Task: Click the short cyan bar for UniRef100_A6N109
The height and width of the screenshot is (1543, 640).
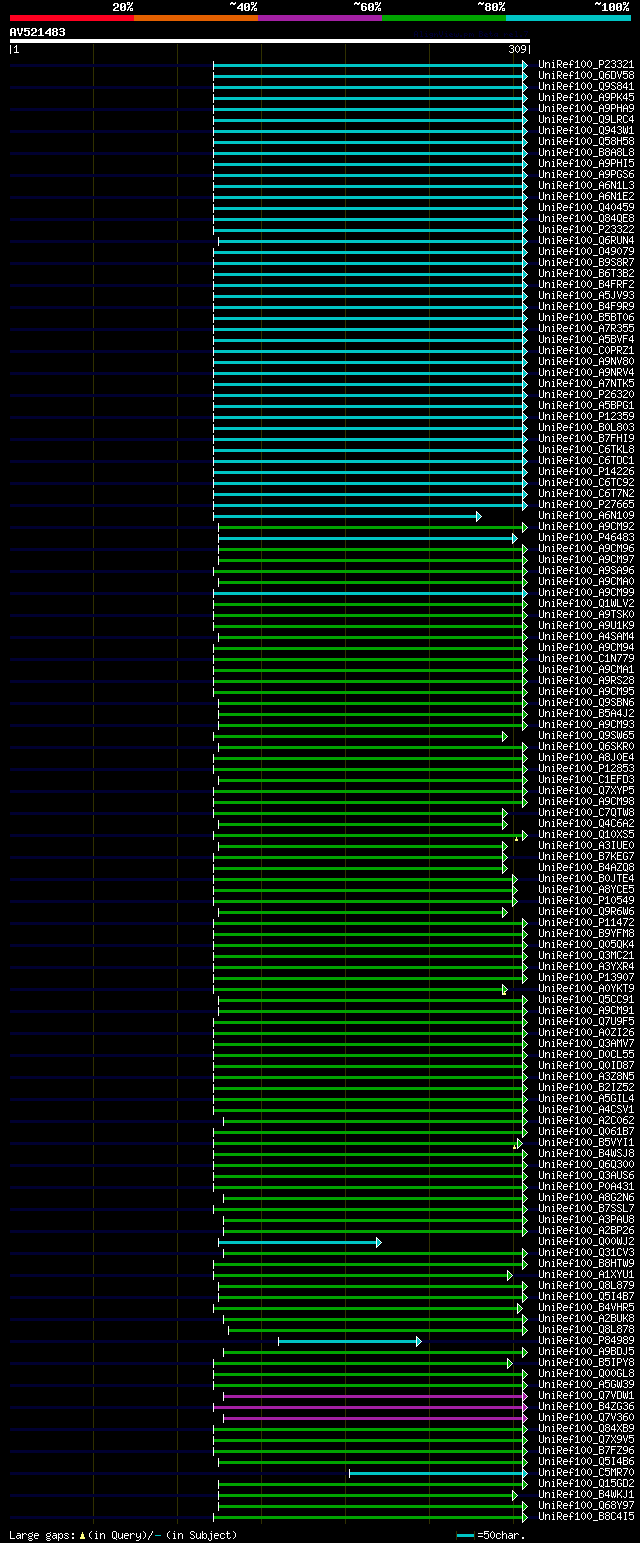Action: (347, 516)
